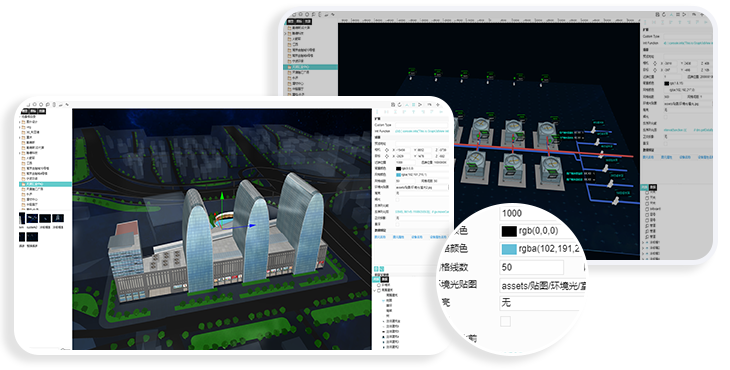Click first blue link in pipeline editor properties panel

point(648,157)
